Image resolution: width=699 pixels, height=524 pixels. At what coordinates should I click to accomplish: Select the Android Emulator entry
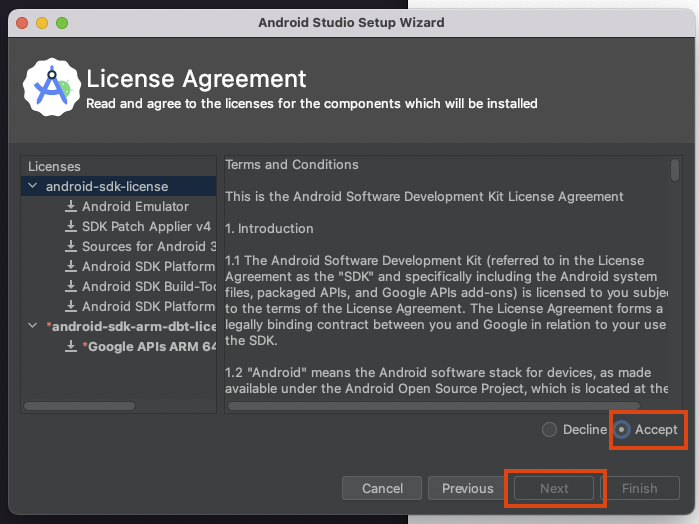(136, 206)
